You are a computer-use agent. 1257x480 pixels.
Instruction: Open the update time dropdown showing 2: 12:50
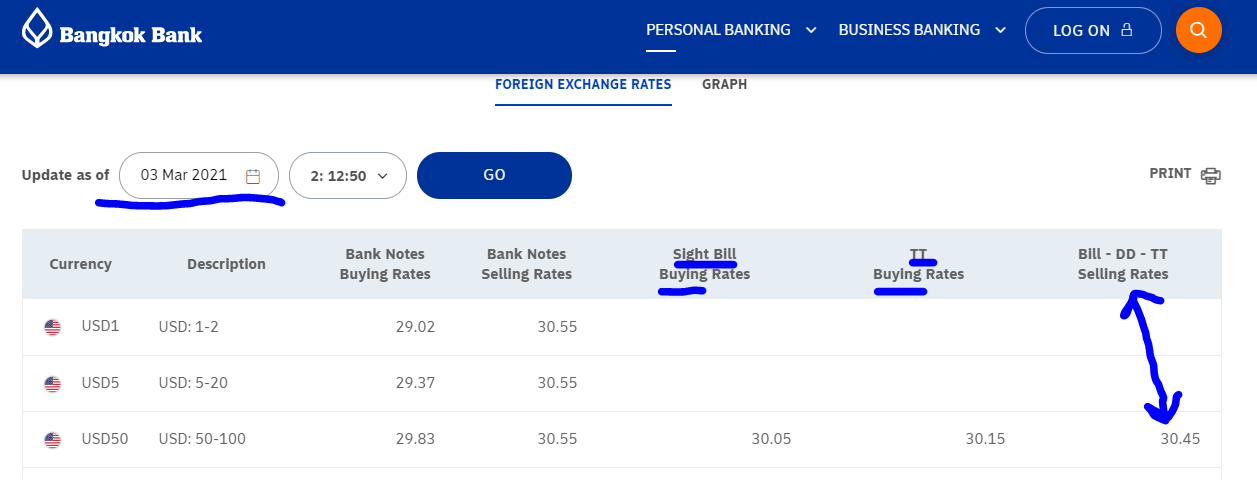pyautogui.click(x=347, y=176)
